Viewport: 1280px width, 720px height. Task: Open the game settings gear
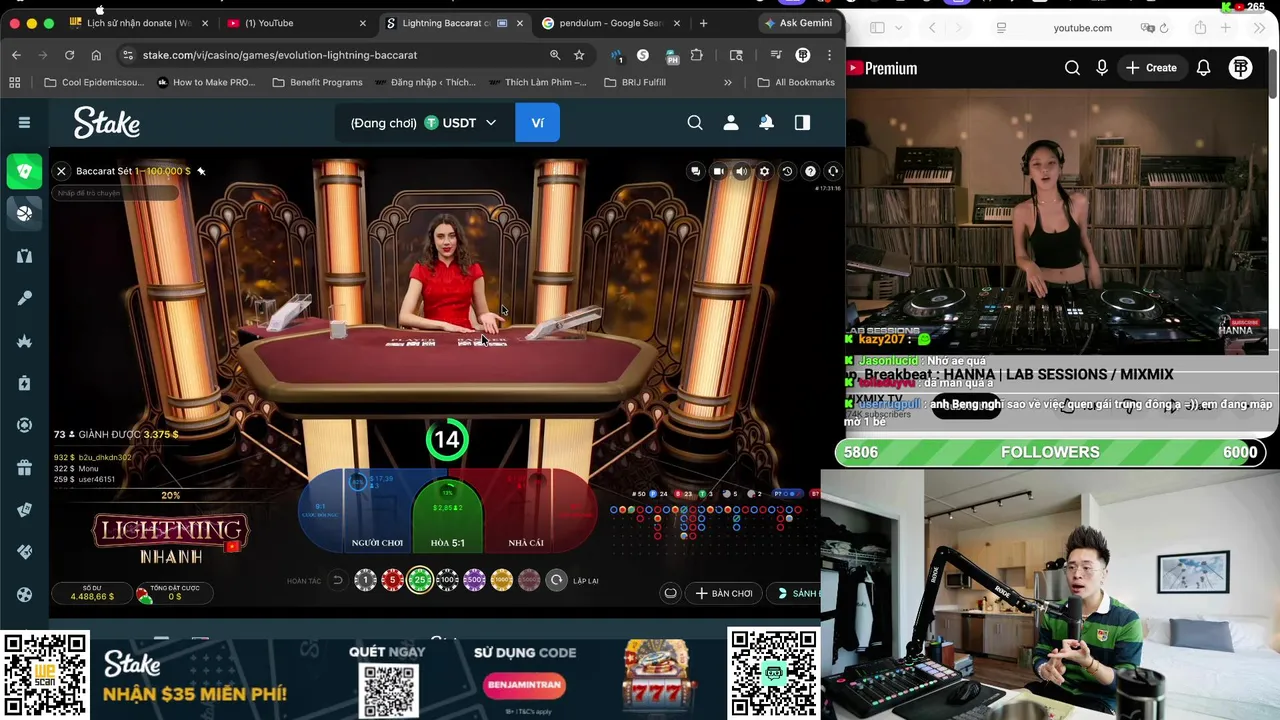click(764, 171)
